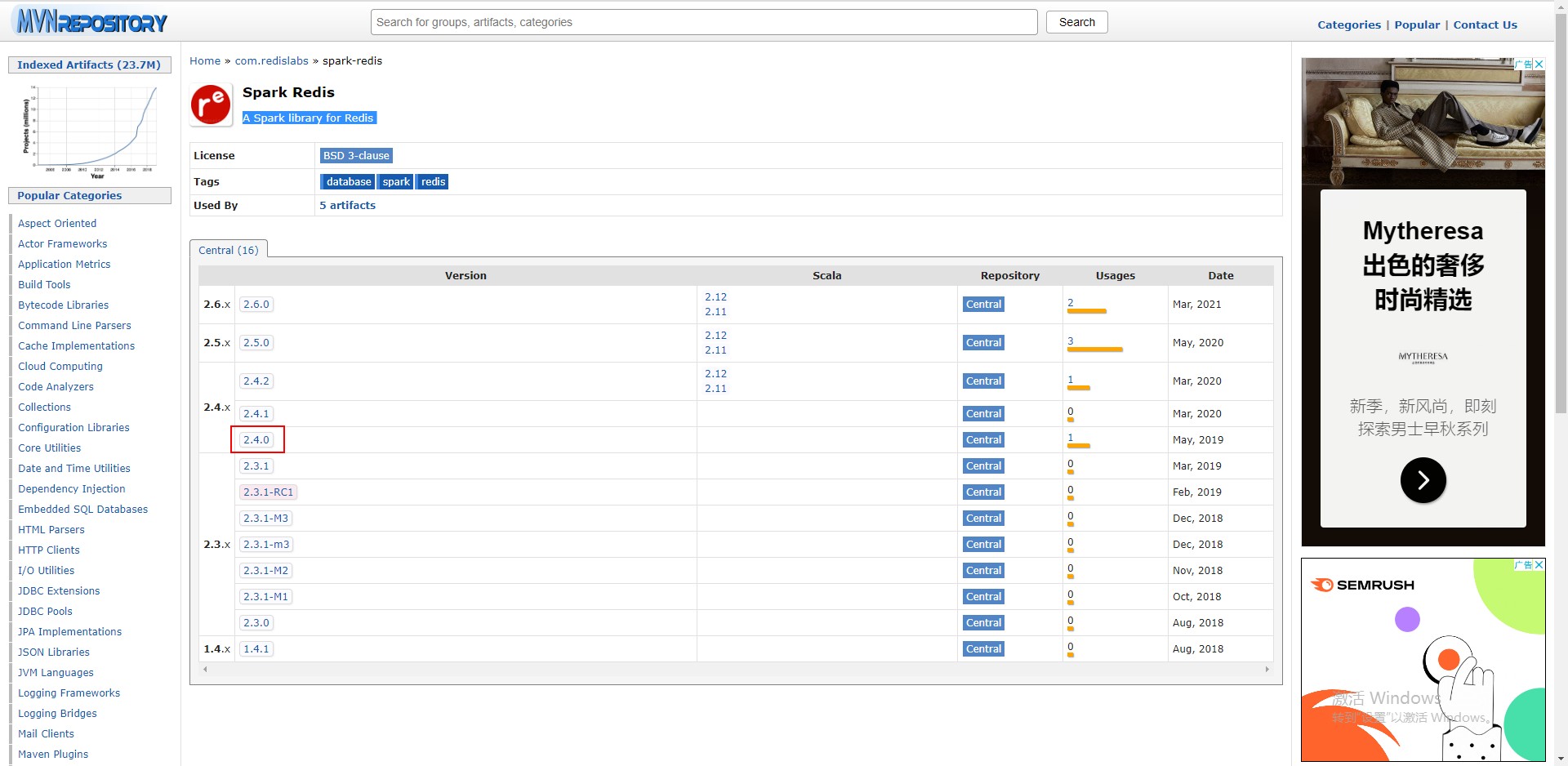This screenshot has width=1568, height=766.
Task: Open version 1.4.1
Action: 256,648
